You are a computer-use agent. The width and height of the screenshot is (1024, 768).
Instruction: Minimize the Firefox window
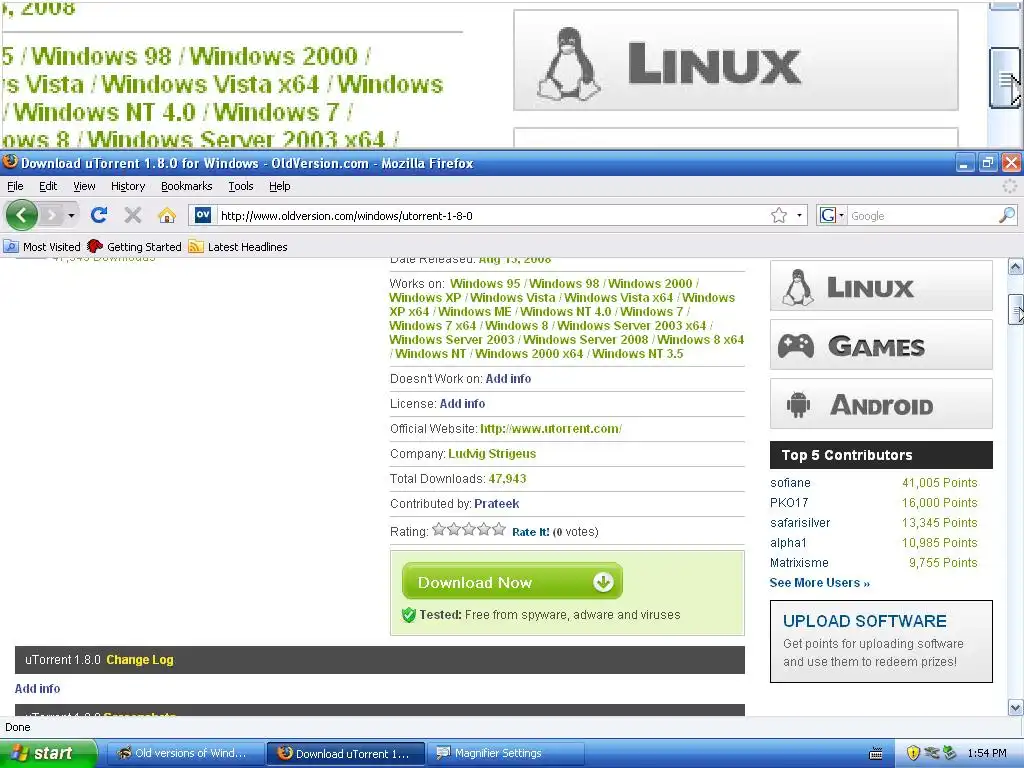click(965, 163)
